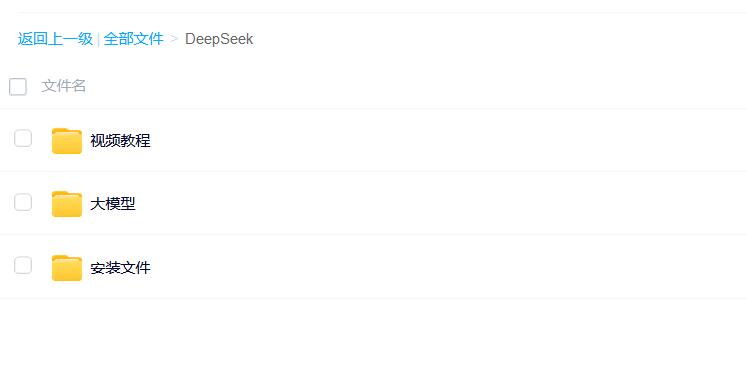The image size is (747, 365).
Task: Click the breadcrumb arrow before DeepSeek
Action: 174,39
